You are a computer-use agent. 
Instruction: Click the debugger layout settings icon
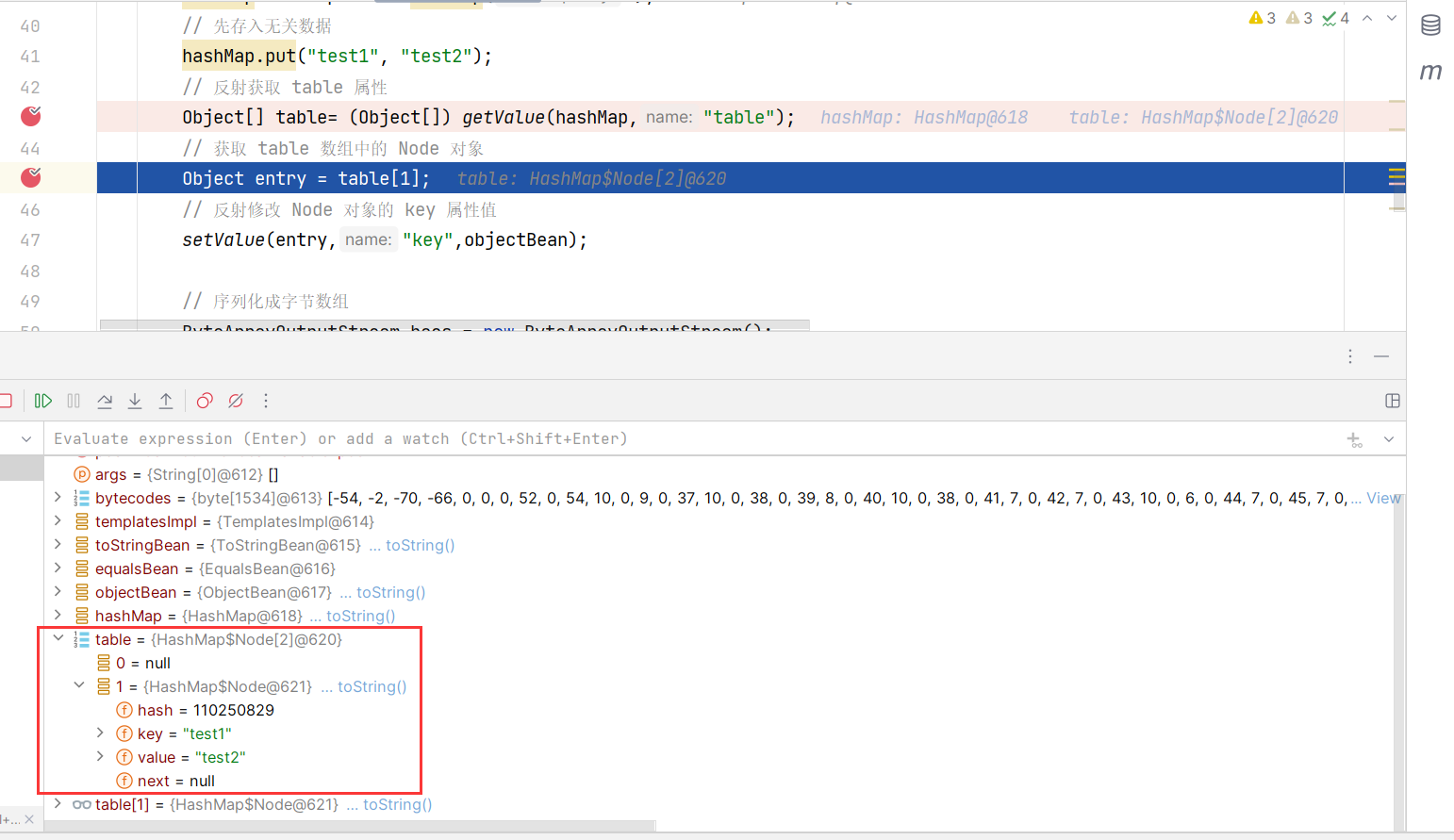[1392, 401]
